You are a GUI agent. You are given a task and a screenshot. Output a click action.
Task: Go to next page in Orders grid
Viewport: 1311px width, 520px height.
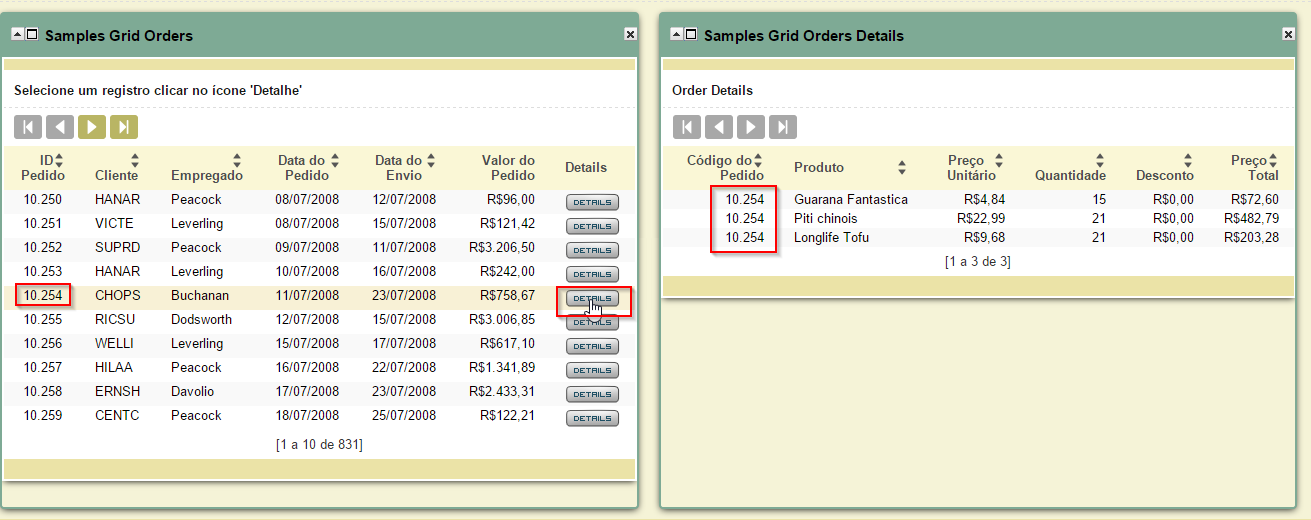tap(92, 127)
